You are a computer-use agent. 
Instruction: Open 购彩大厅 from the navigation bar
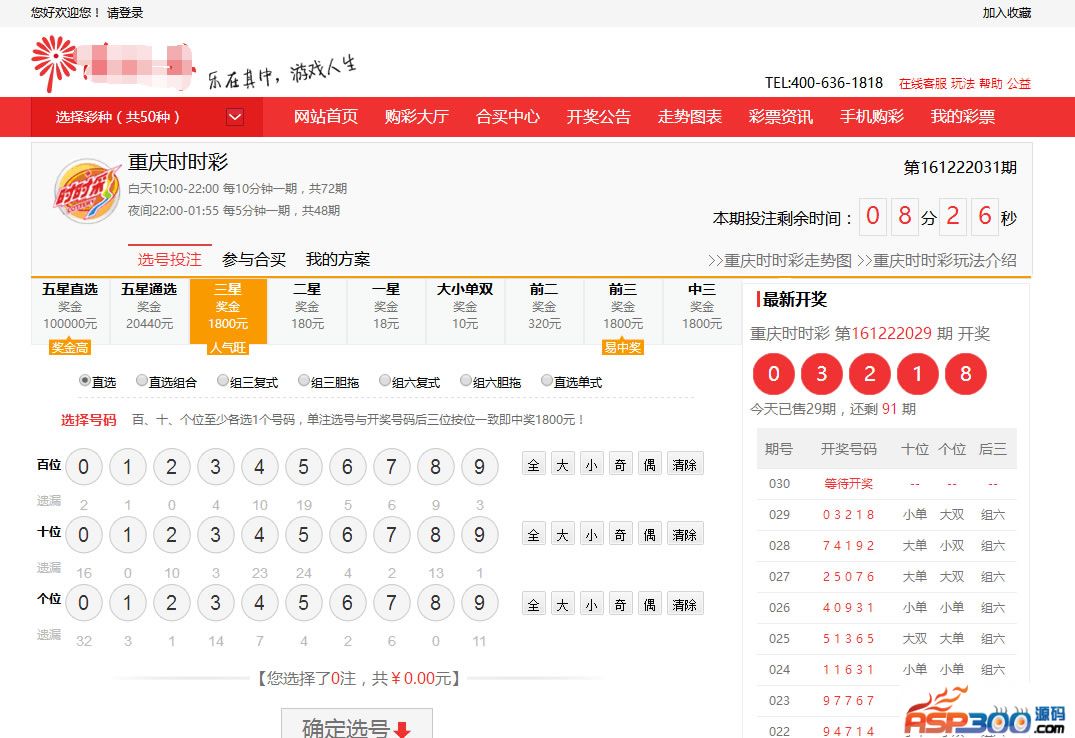pyautogui.click(x=416, y=117)
